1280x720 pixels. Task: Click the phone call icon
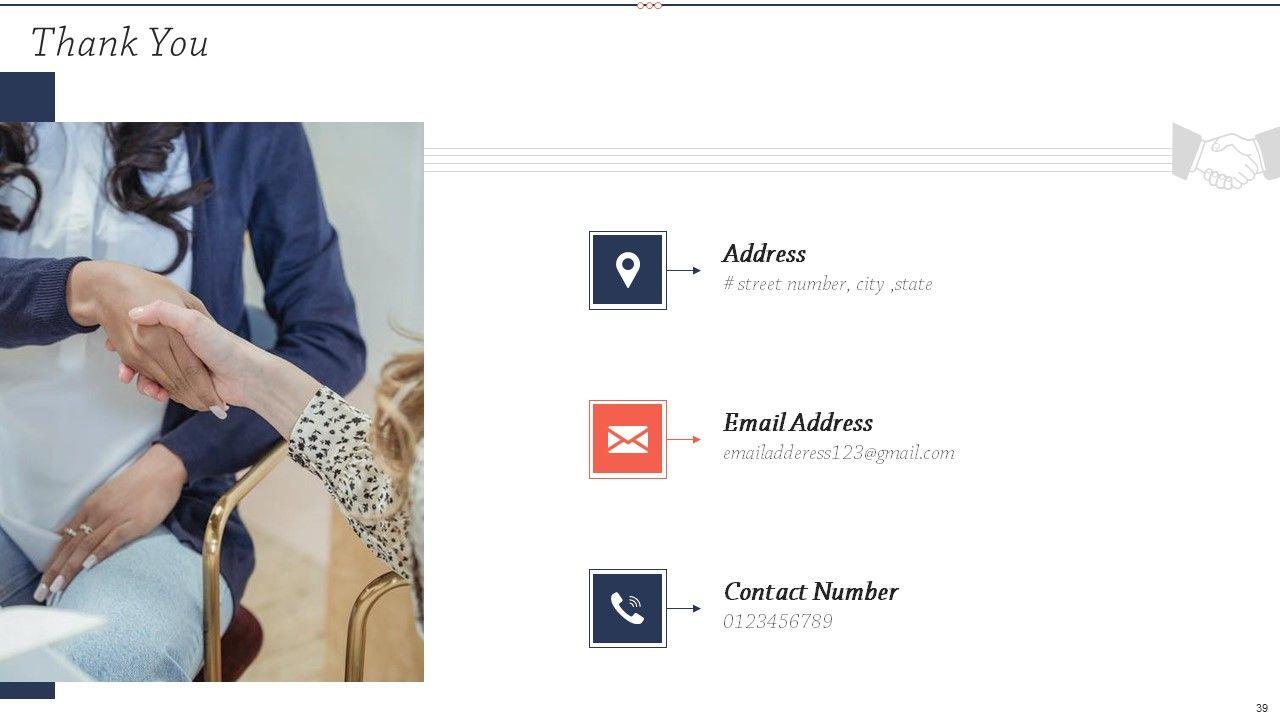(x=628, y=608)
